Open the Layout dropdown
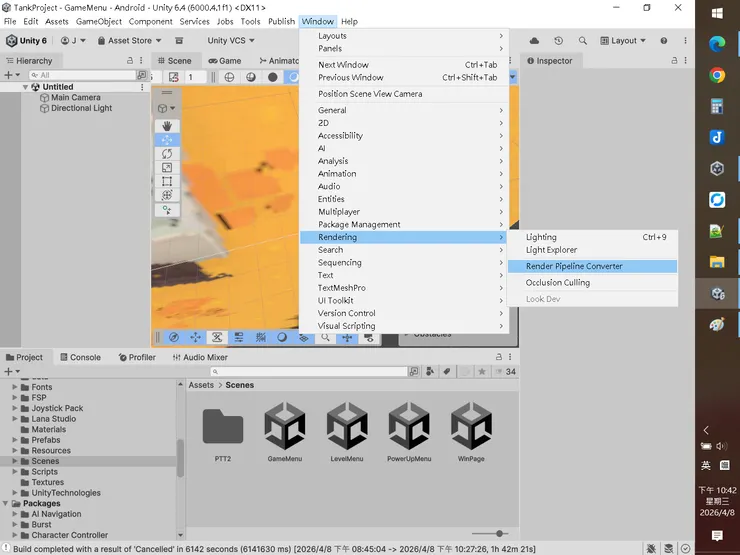 623,41
